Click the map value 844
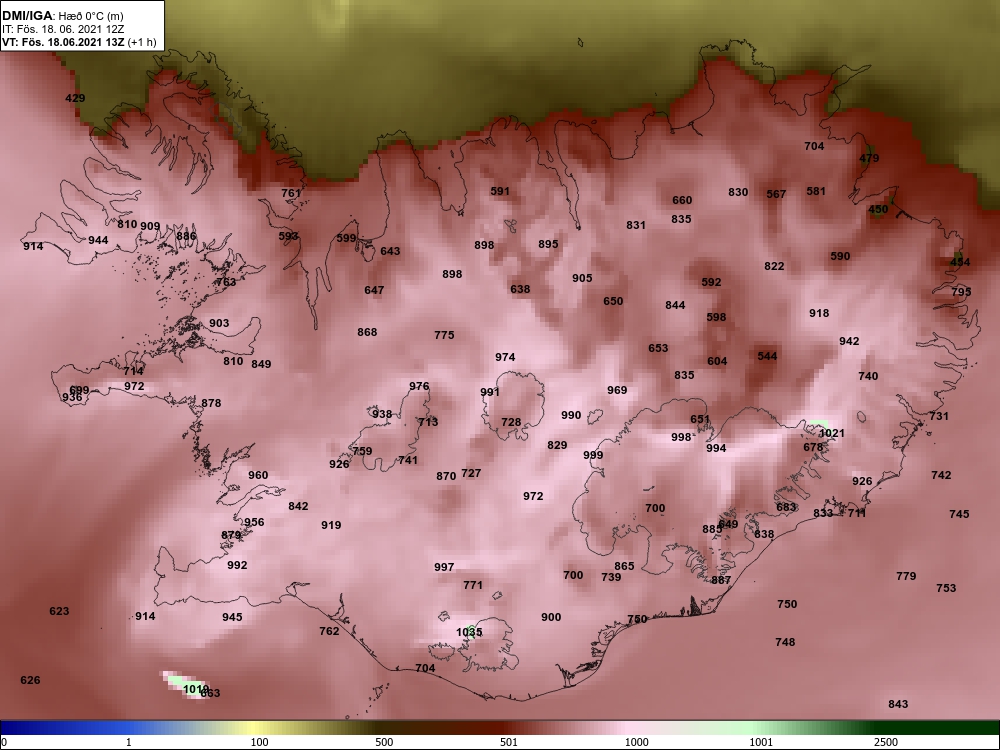The height and width of the screenshot is (750, 1000). coord(675,305)
